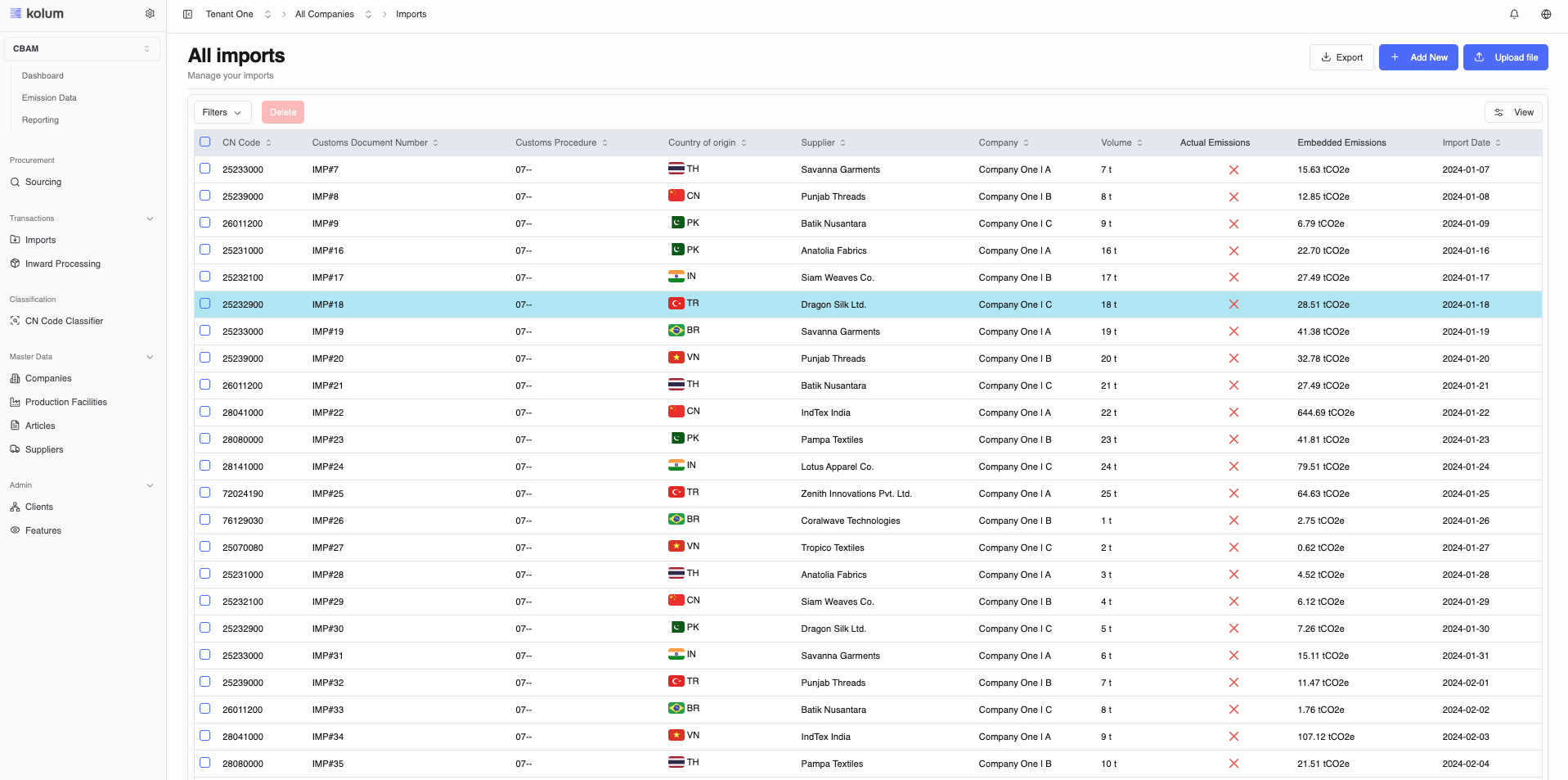Open Reporting in sidebar

pos(40,120)
